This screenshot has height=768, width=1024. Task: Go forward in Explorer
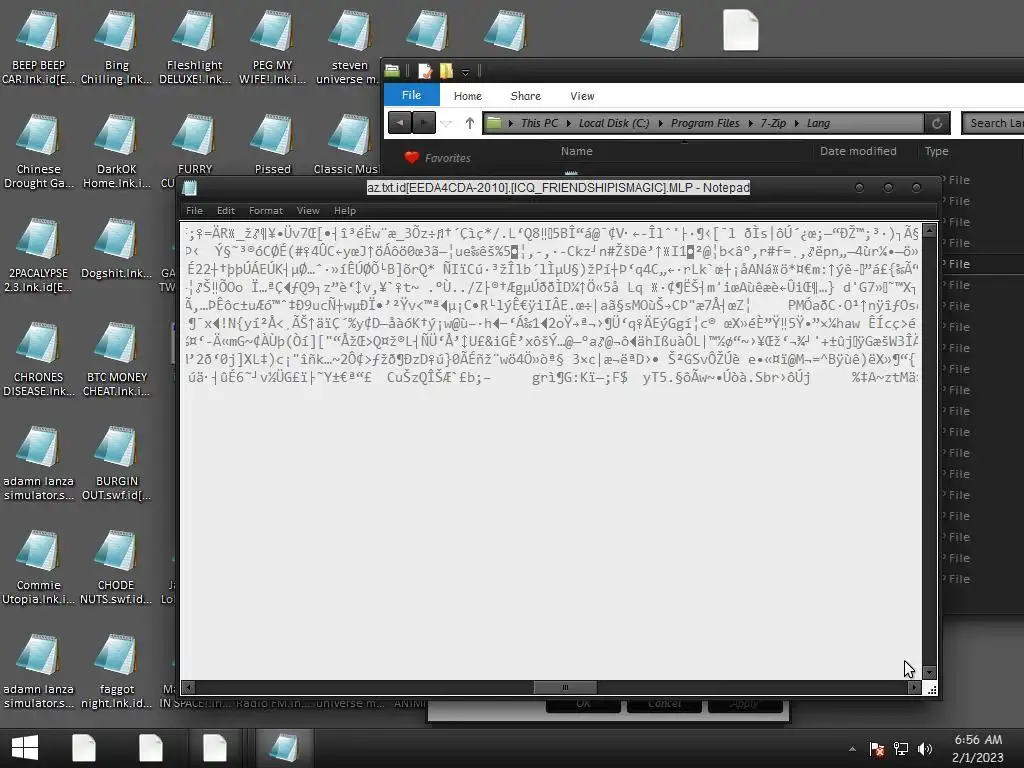[424, 122]
